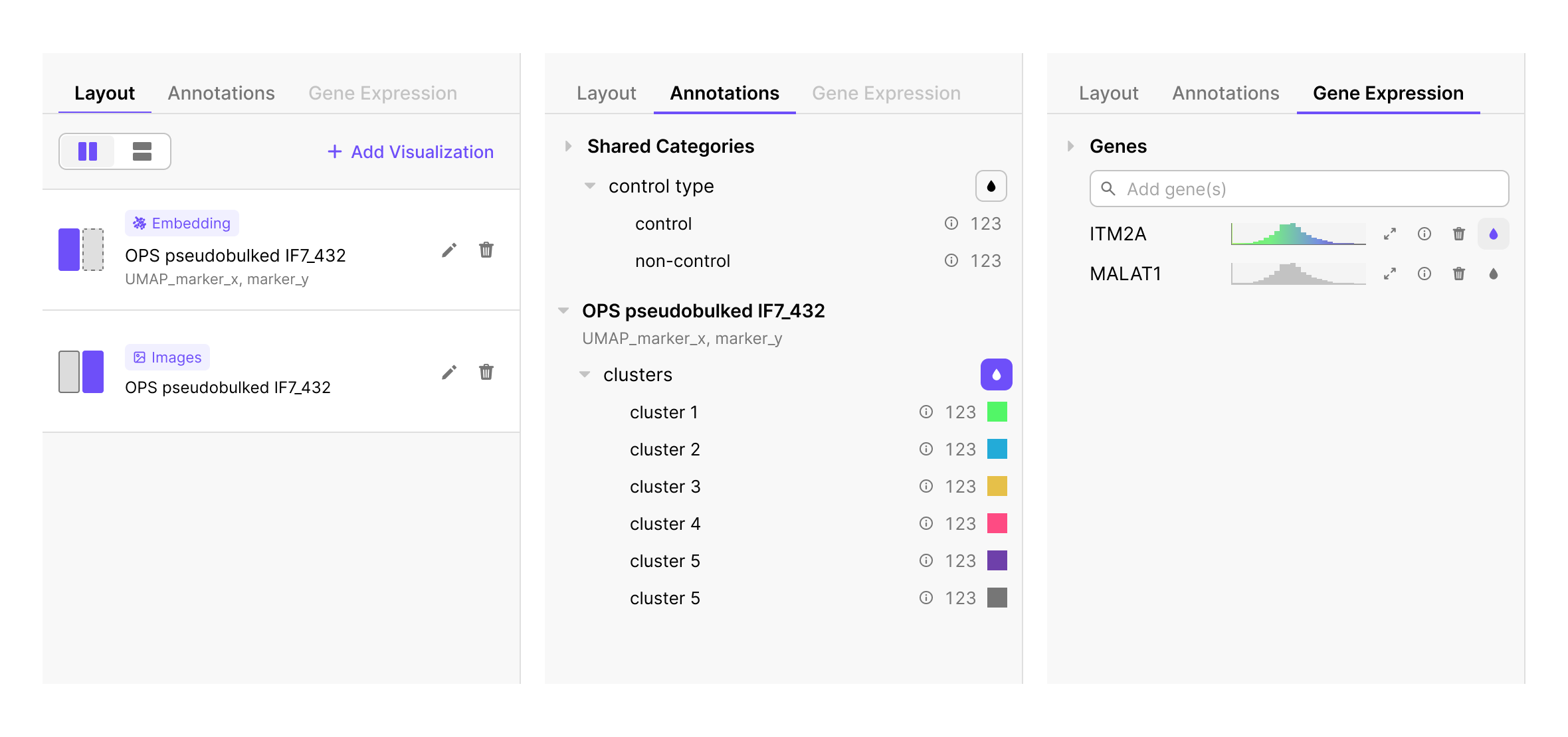Select Gene Expression tab in right panel
Image resolution: width=1568 pixels, height=737 pixels.
click(x=1389, y=93)
